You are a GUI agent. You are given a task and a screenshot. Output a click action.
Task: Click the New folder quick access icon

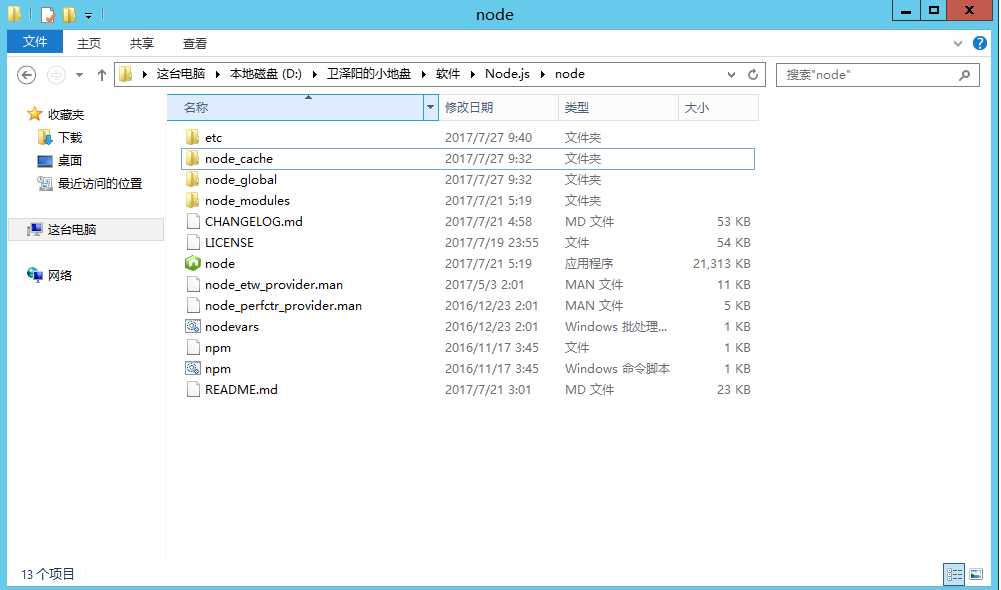pos(69,14)
